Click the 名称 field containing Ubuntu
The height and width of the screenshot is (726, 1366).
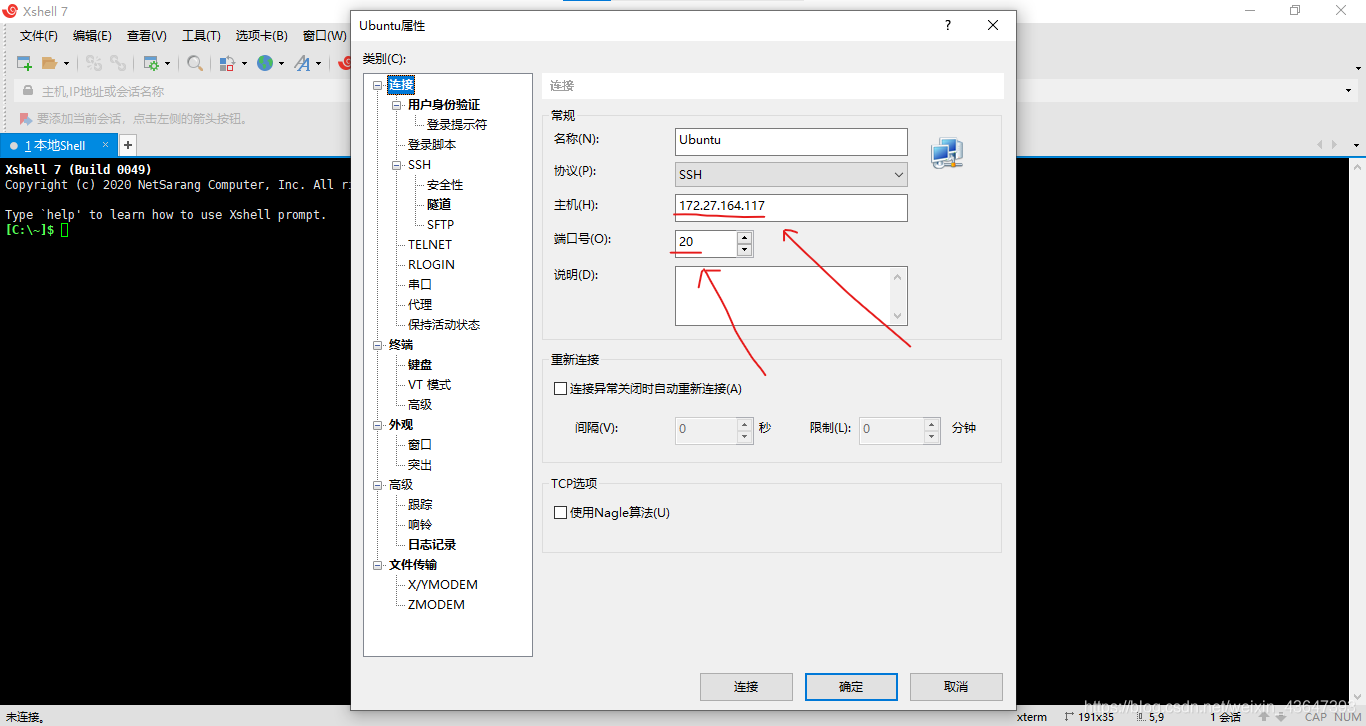click(x=792, y=141)
